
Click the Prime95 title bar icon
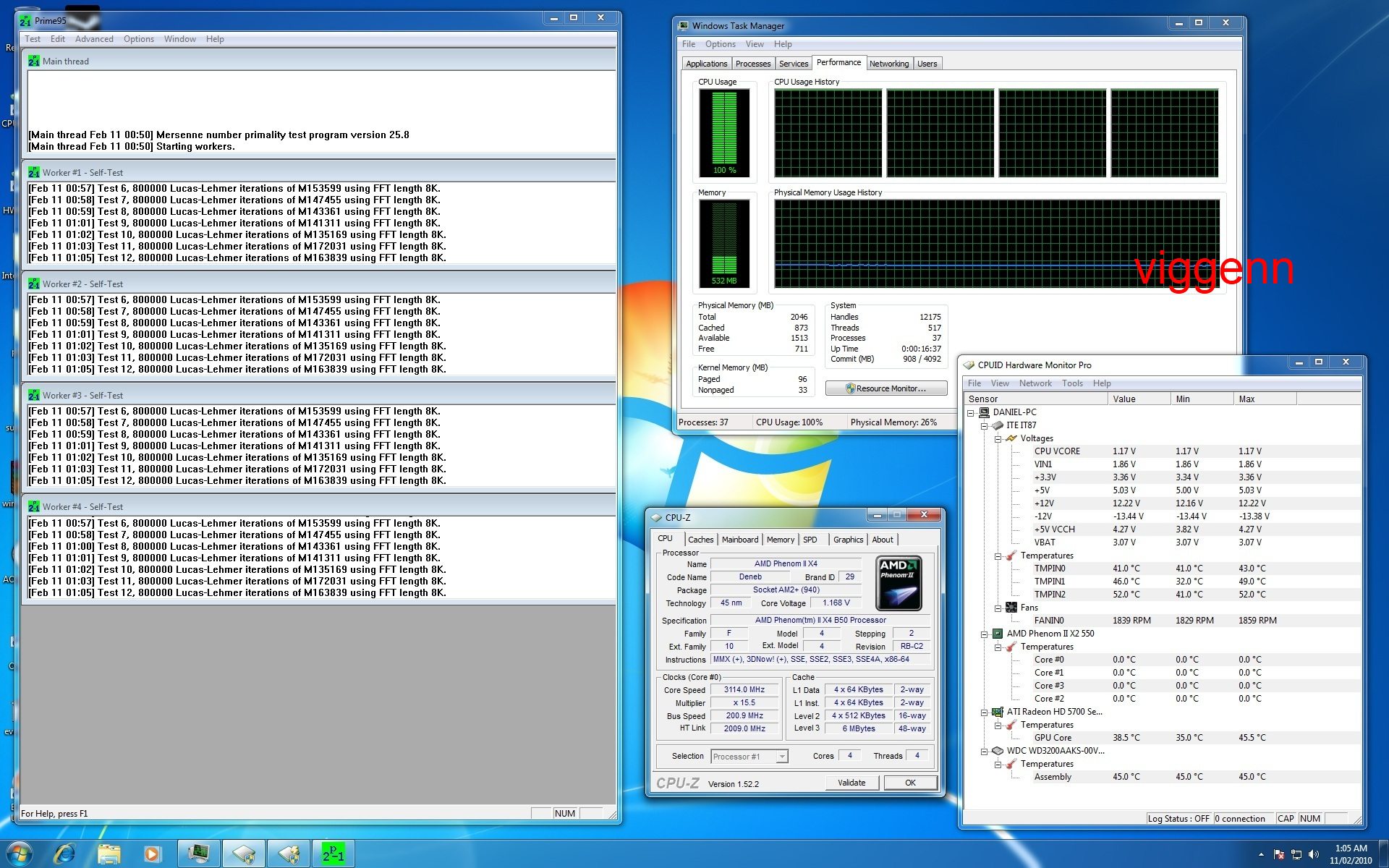(25, 20)
